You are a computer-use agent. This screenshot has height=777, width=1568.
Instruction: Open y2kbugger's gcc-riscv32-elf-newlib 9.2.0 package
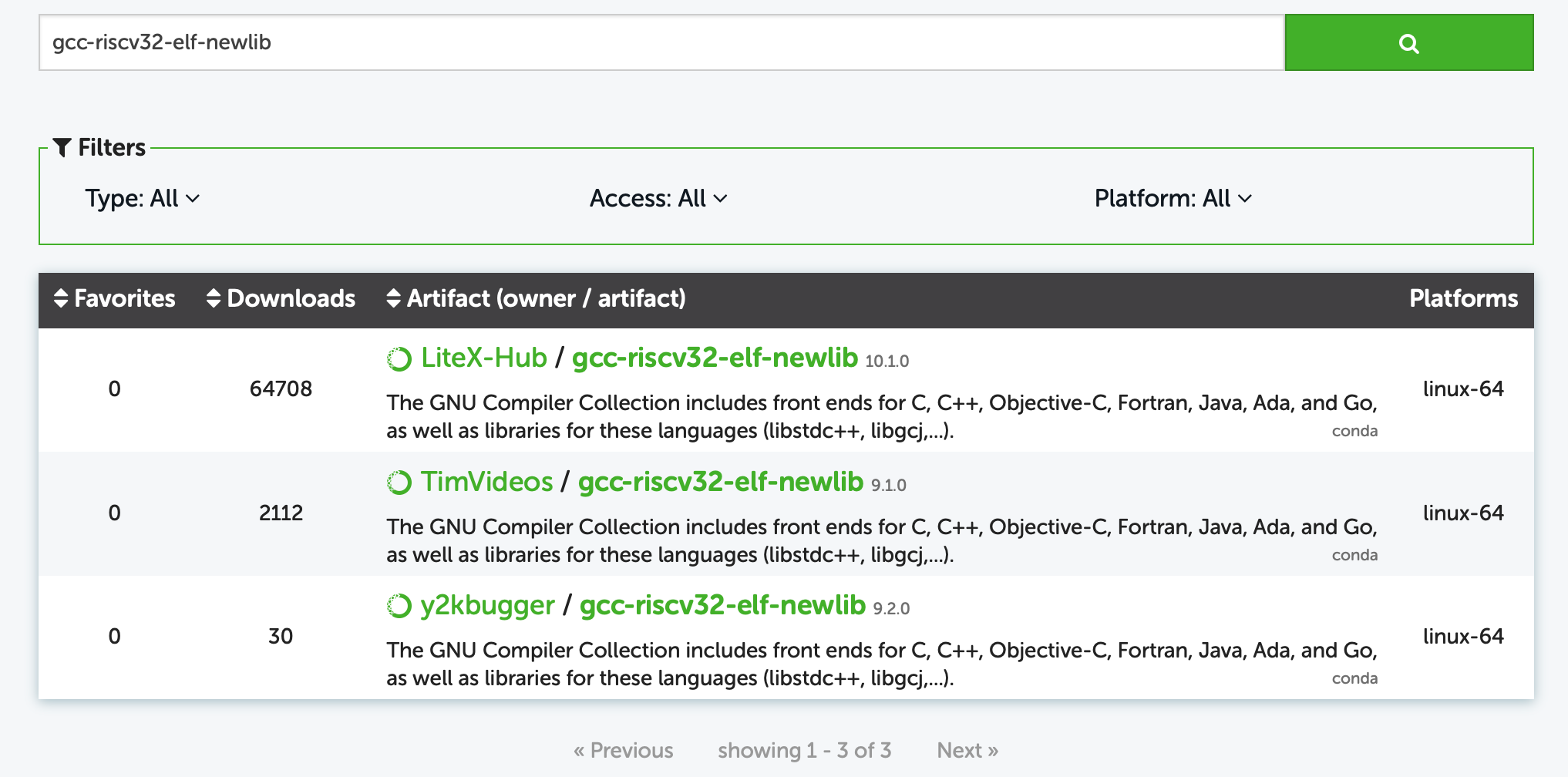point(722,606)
